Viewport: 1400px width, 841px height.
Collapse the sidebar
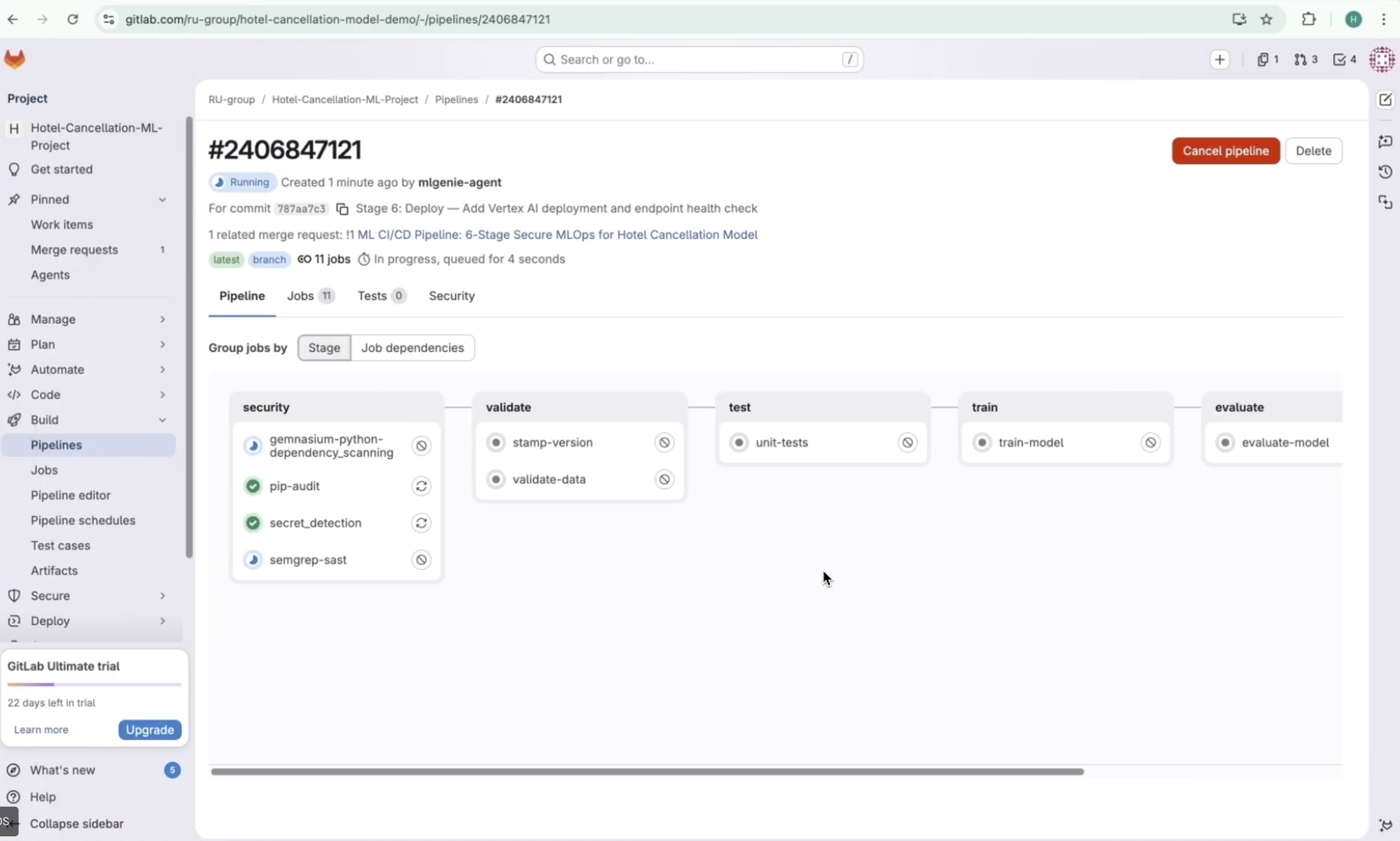pyautogui.click(x=77, y=823)
